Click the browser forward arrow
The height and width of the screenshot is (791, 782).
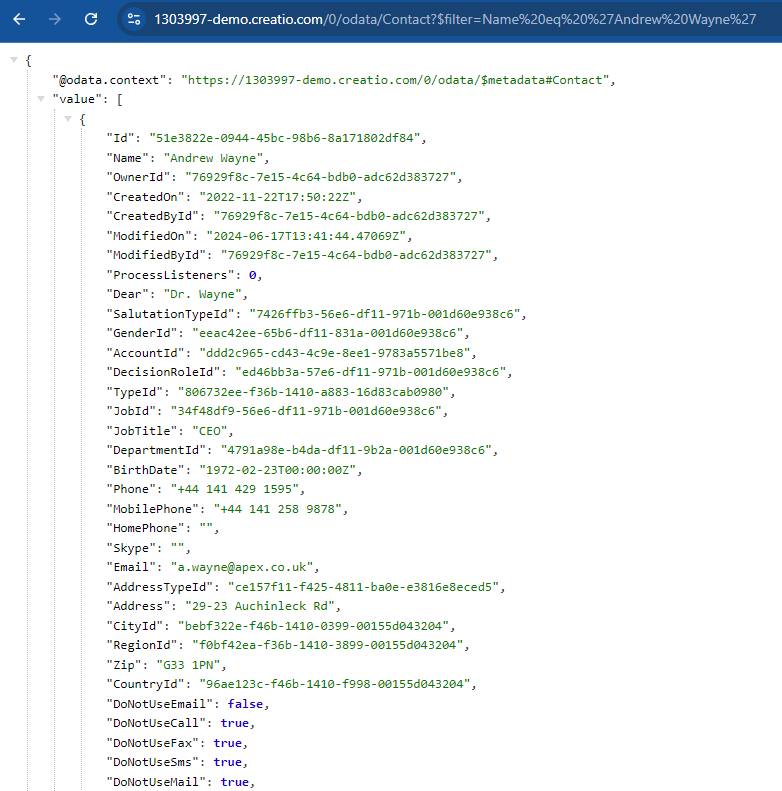click(x=54, y=19)
